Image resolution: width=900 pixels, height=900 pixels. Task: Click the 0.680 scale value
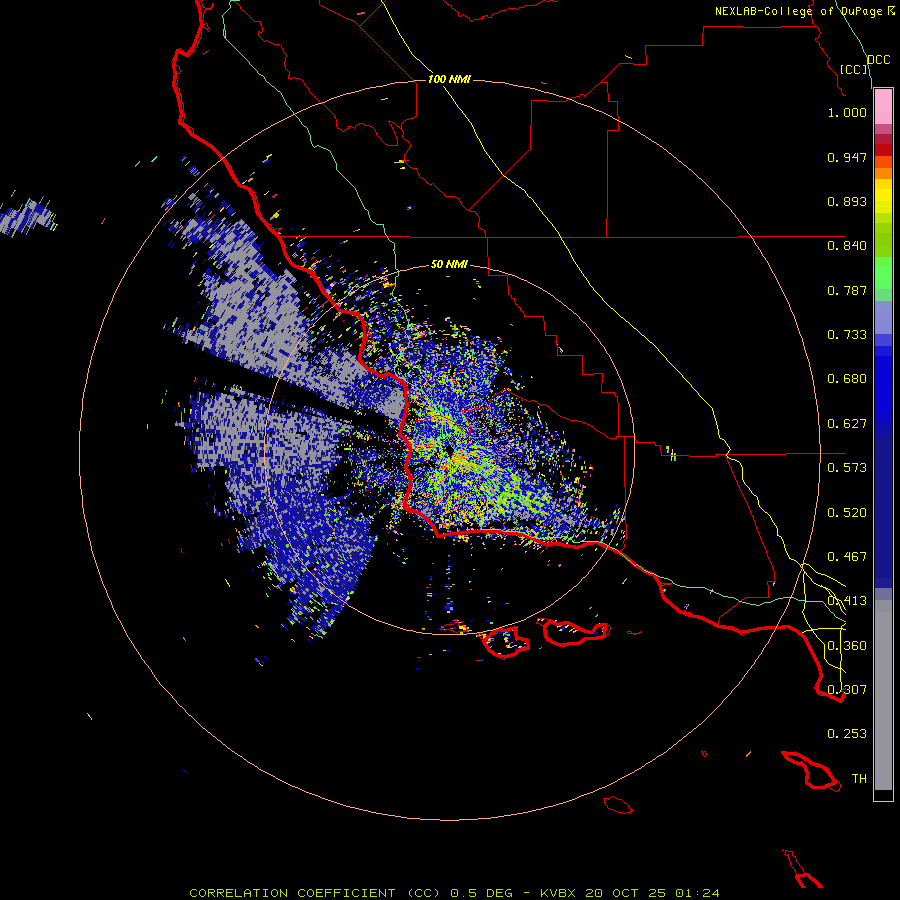coord(847,379)
